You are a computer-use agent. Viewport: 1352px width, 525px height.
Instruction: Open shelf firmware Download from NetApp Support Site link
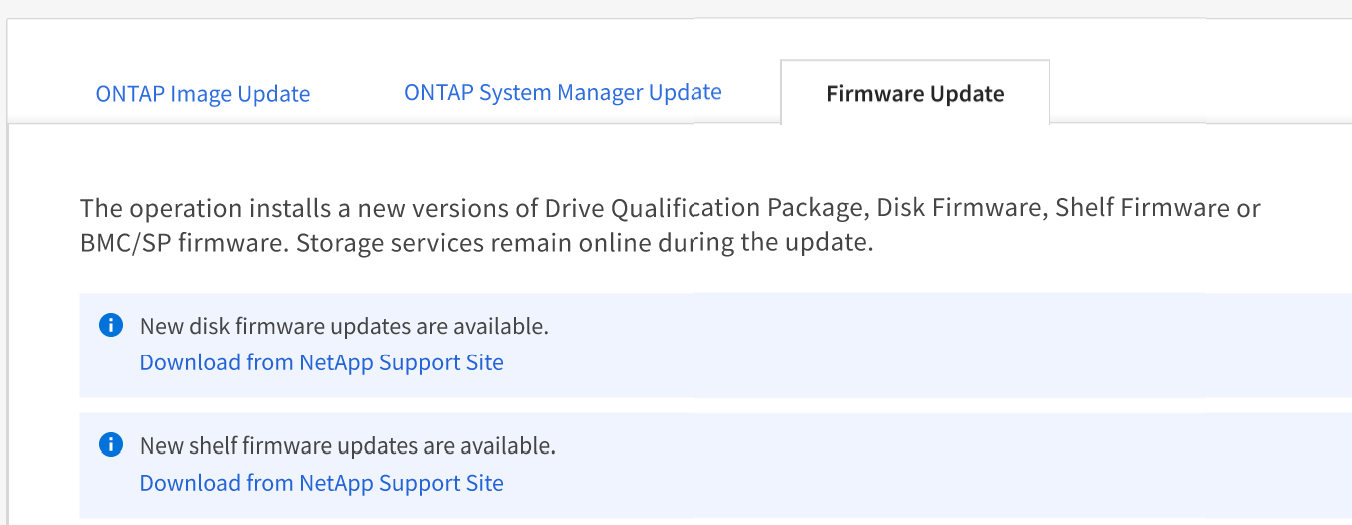[321, 483]
